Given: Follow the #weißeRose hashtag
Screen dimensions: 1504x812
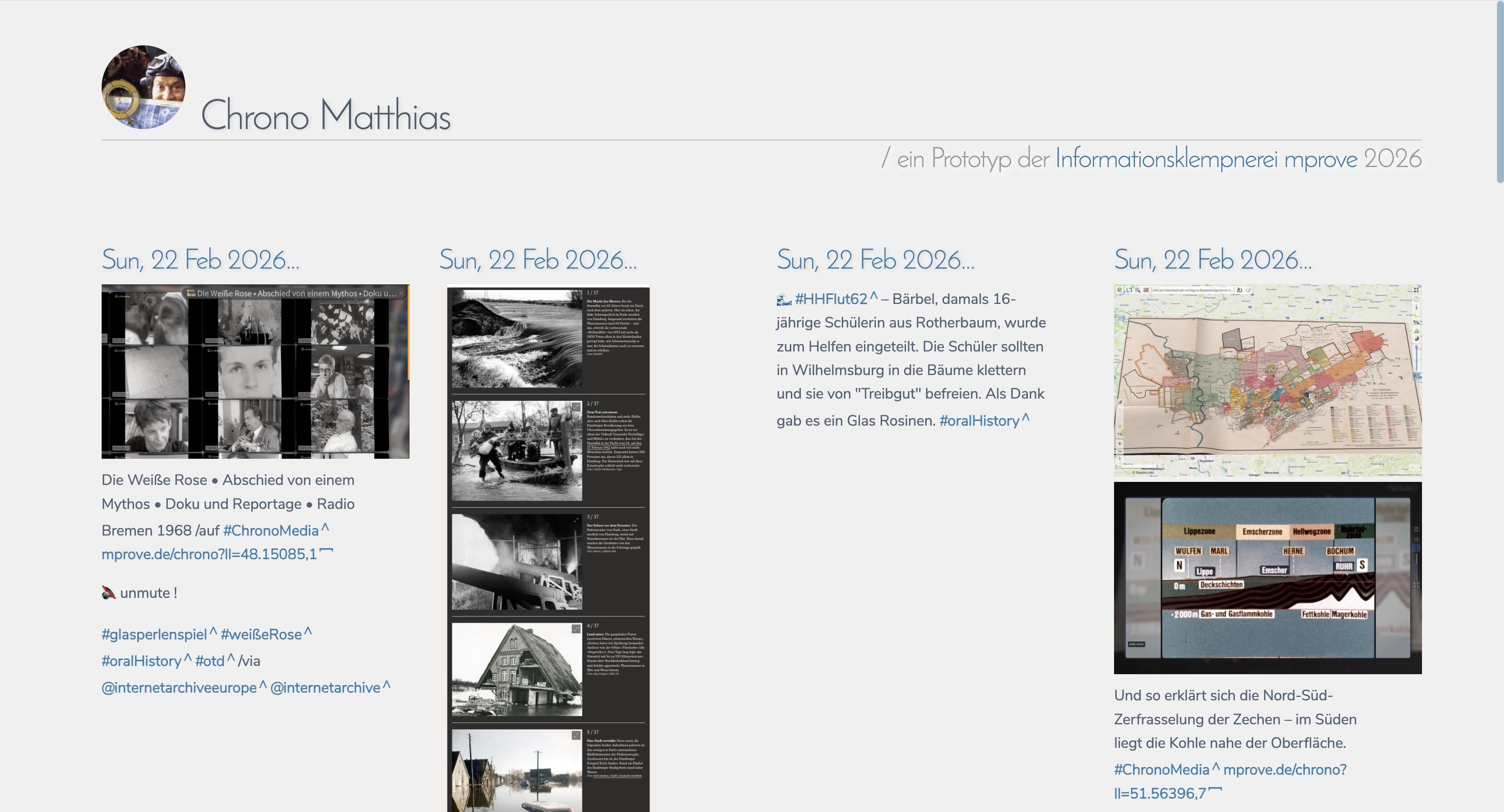Looking at the screenshot, I should [266, 635].
